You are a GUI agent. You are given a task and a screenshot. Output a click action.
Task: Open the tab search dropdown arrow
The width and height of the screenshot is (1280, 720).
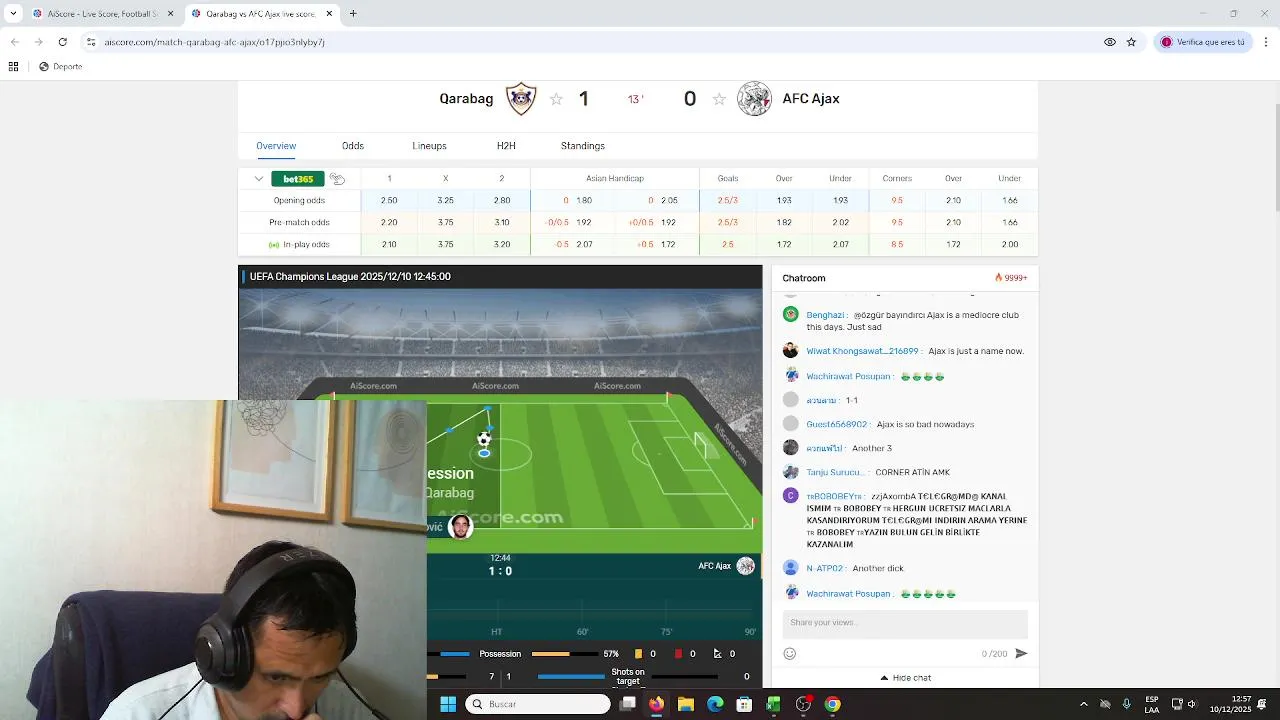click(13, 14)
